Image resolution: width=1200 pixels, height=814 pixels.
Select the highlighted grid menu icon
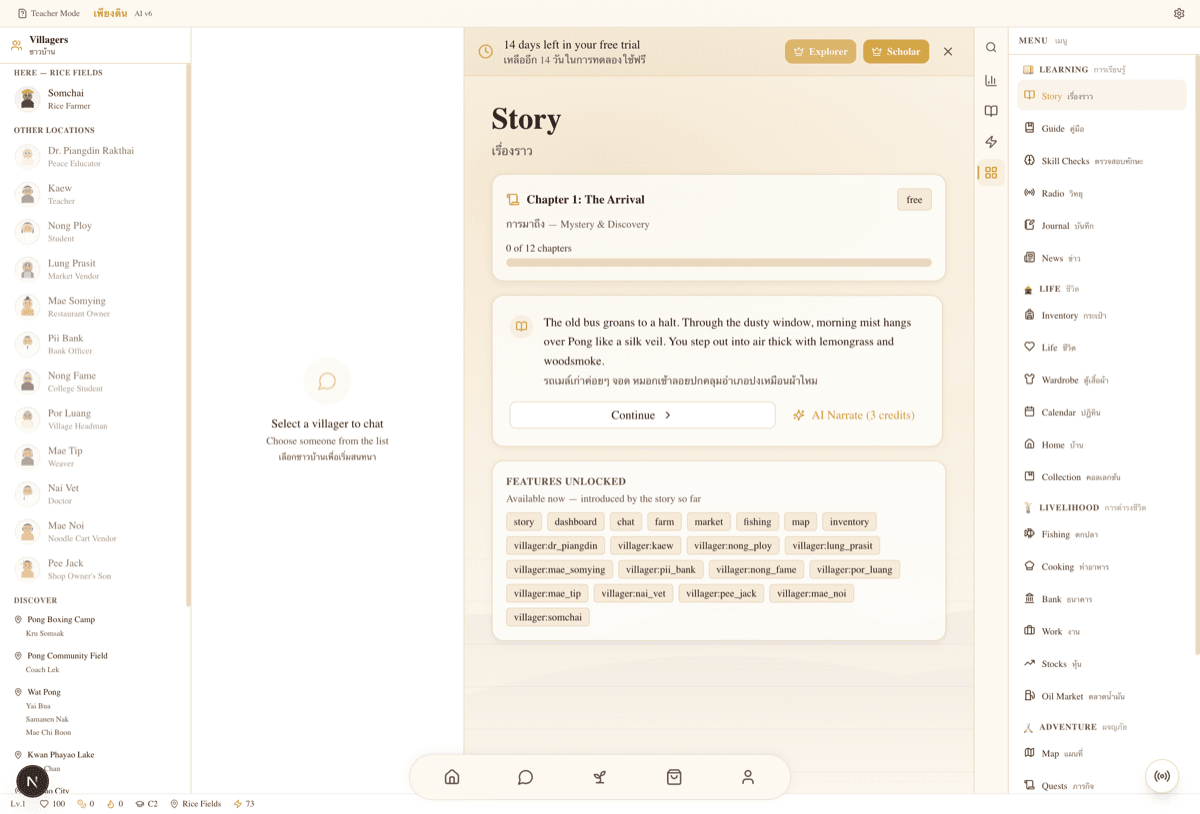990,172
